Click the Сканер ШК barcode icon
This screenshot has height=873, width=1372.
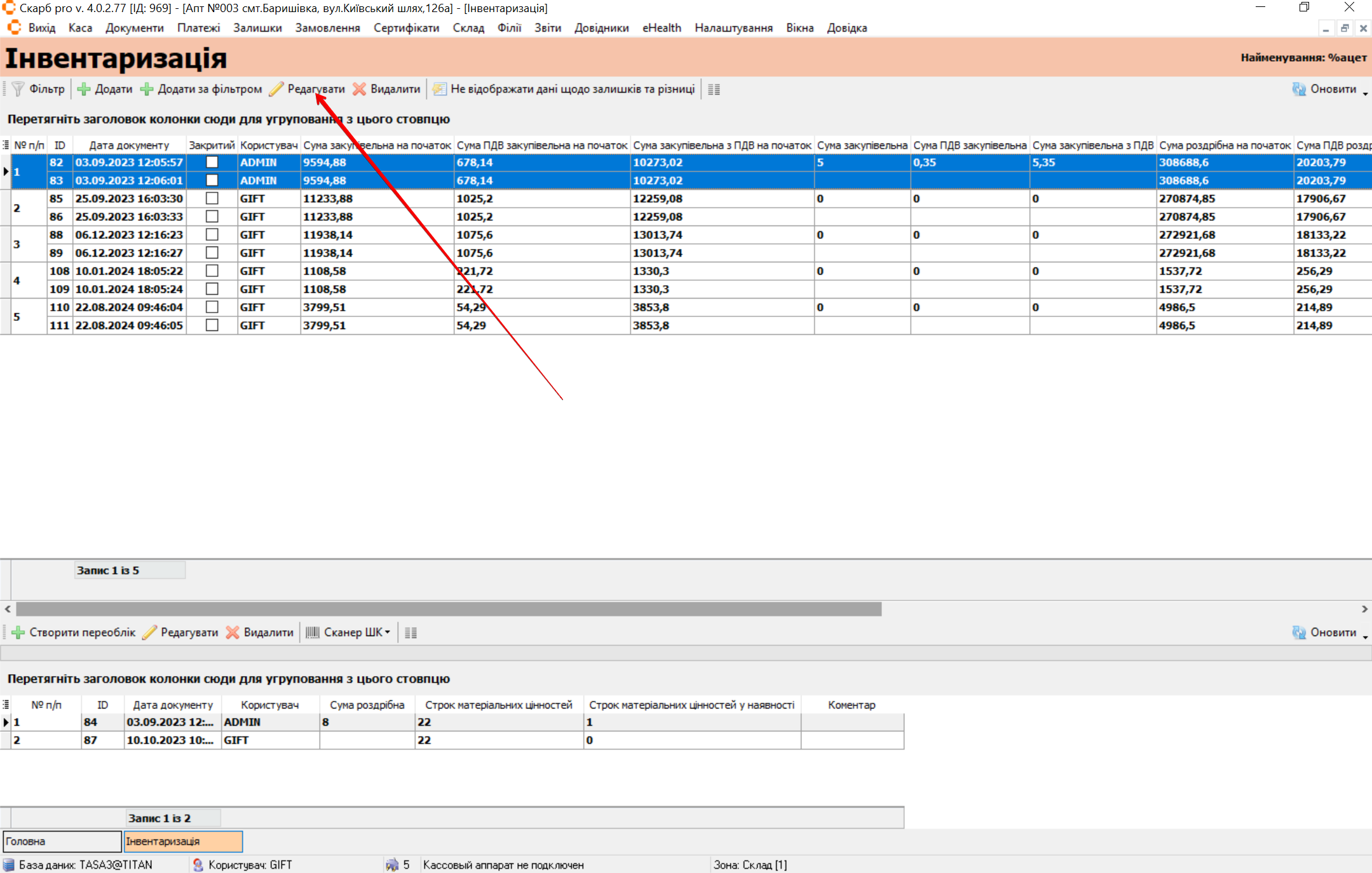[313, 632]
